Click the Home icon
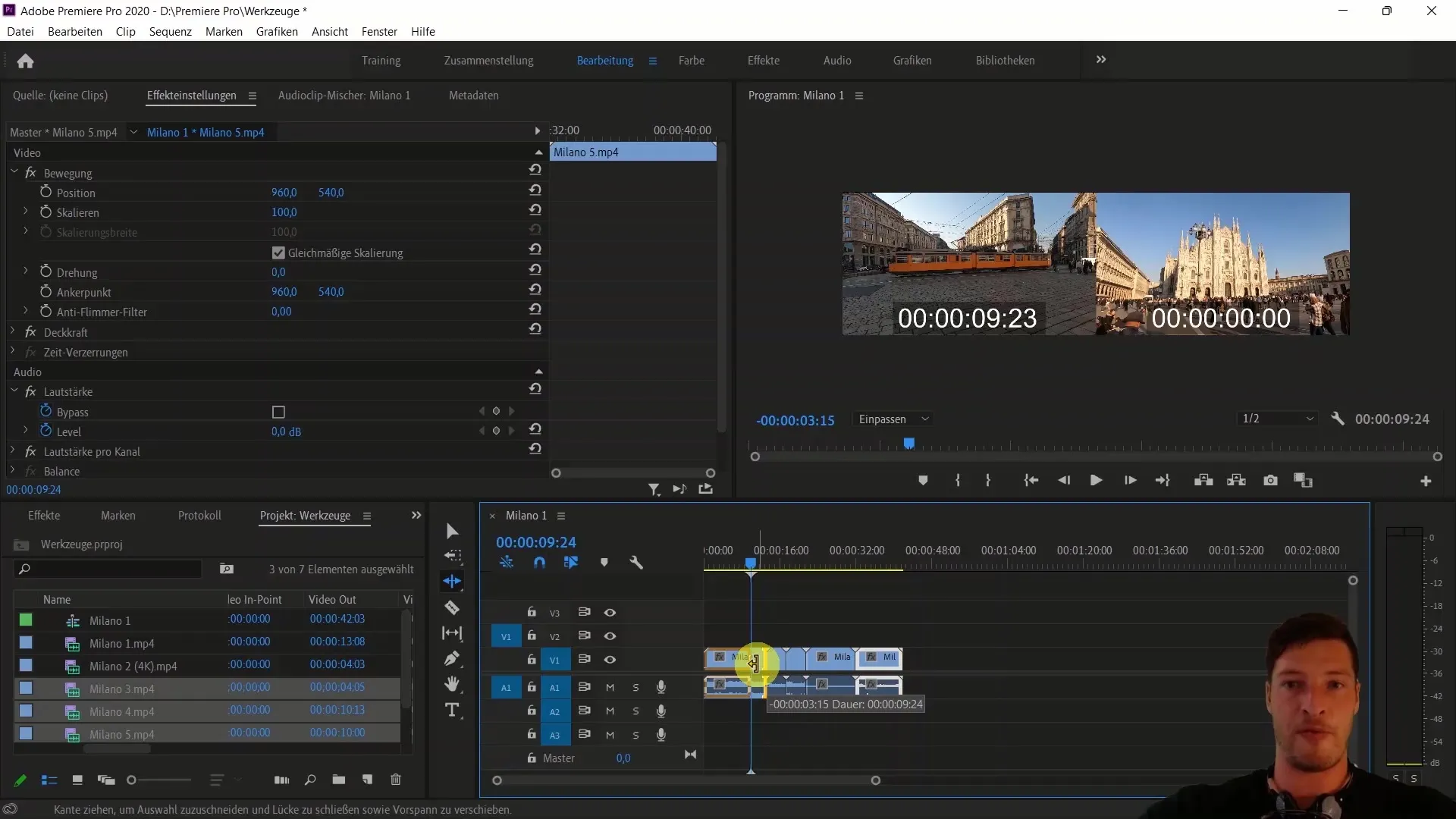The height and width of the screenshot is (819, 1456). 25,61
